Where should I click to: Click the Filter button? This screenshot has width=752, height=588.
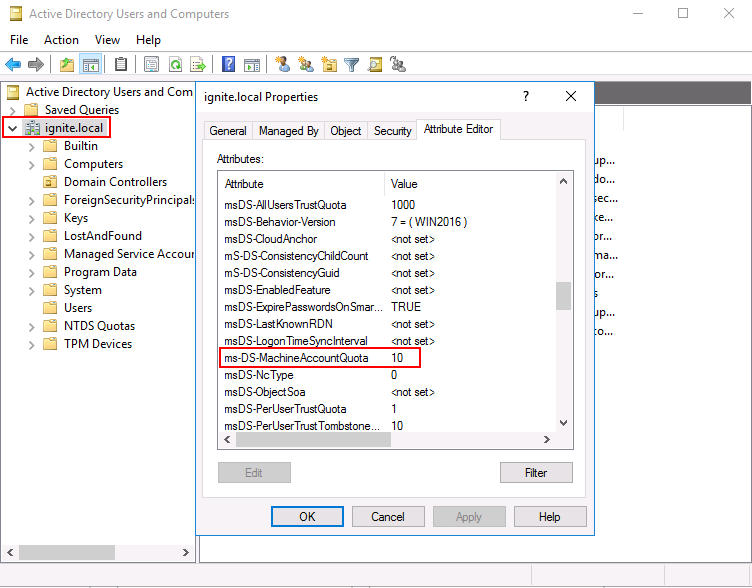tap(536, 472)
